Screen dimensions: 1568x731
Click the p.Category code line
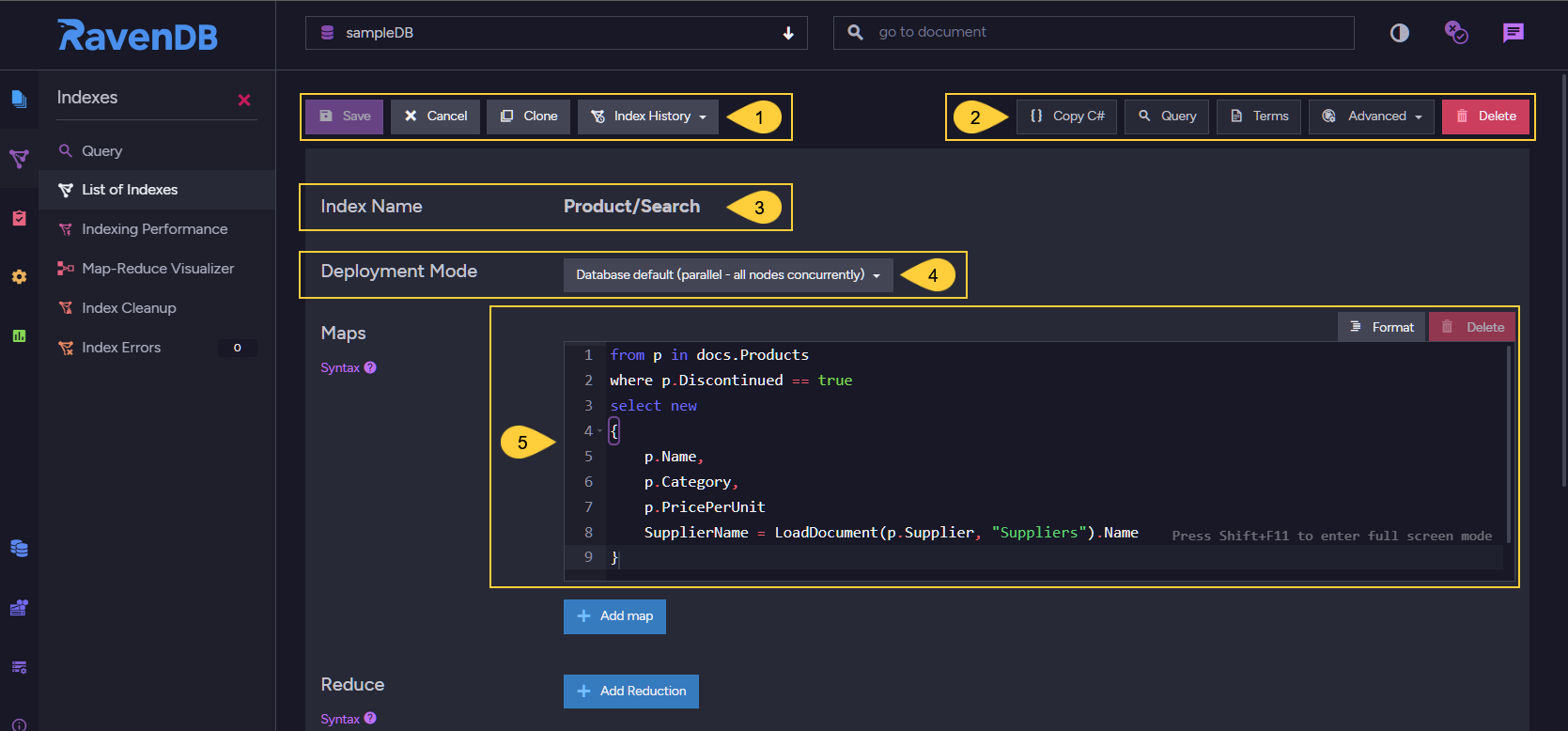(x=691, y=482)
